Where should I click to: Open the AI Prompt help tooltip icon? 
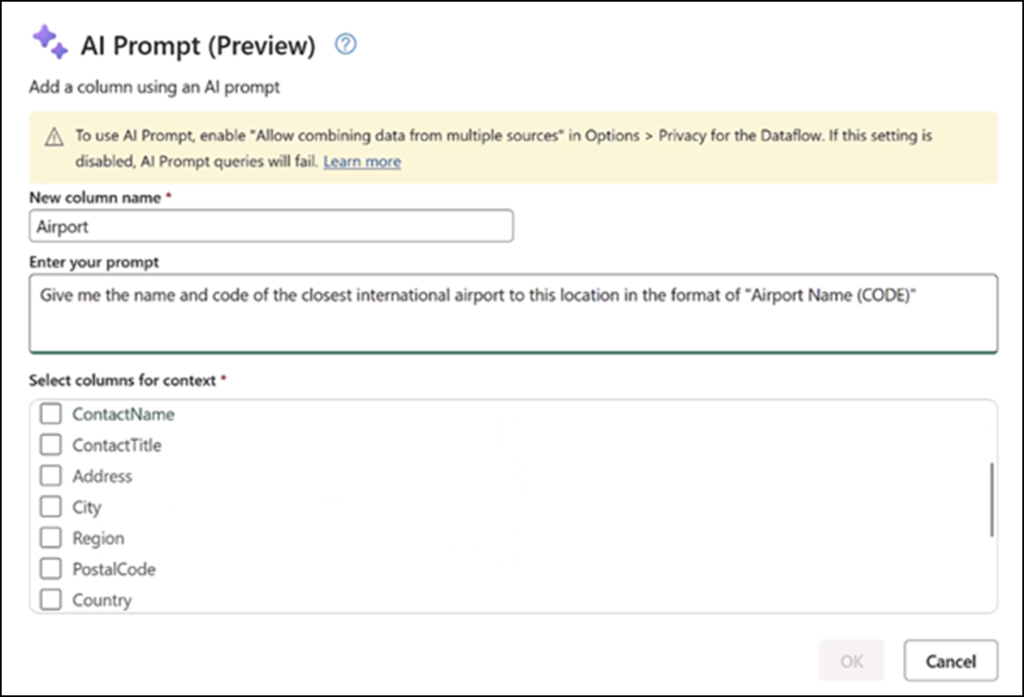tap(344, 44)
